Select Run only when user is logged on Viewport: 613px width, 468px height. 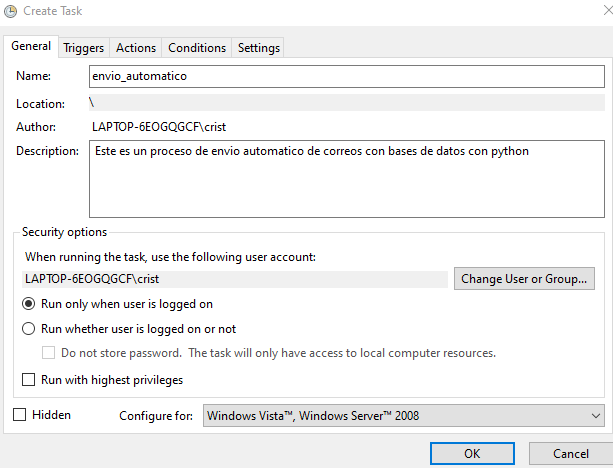(29, 304)
